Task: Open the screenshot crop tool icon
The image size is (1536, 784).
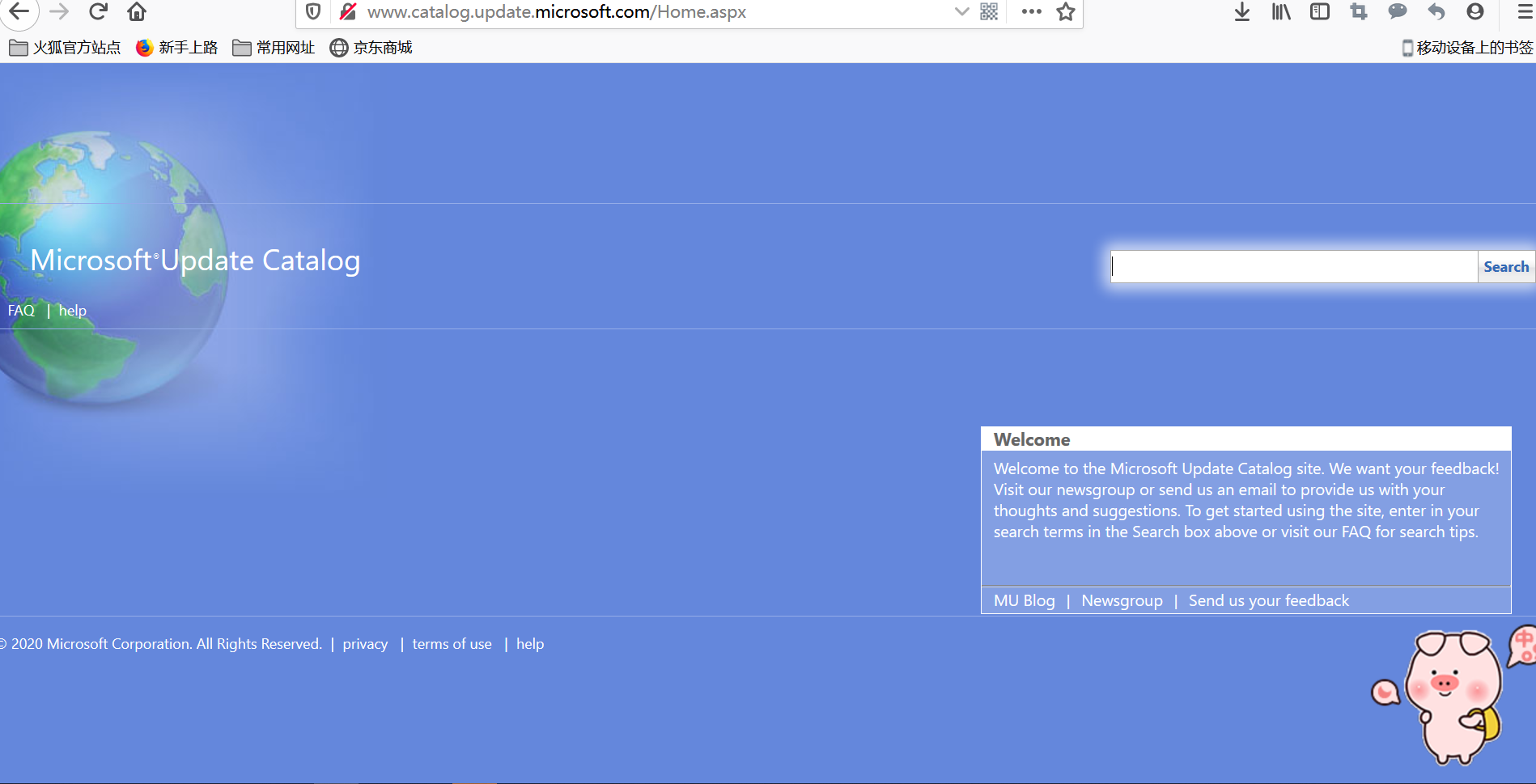Action: [1359, 11]
